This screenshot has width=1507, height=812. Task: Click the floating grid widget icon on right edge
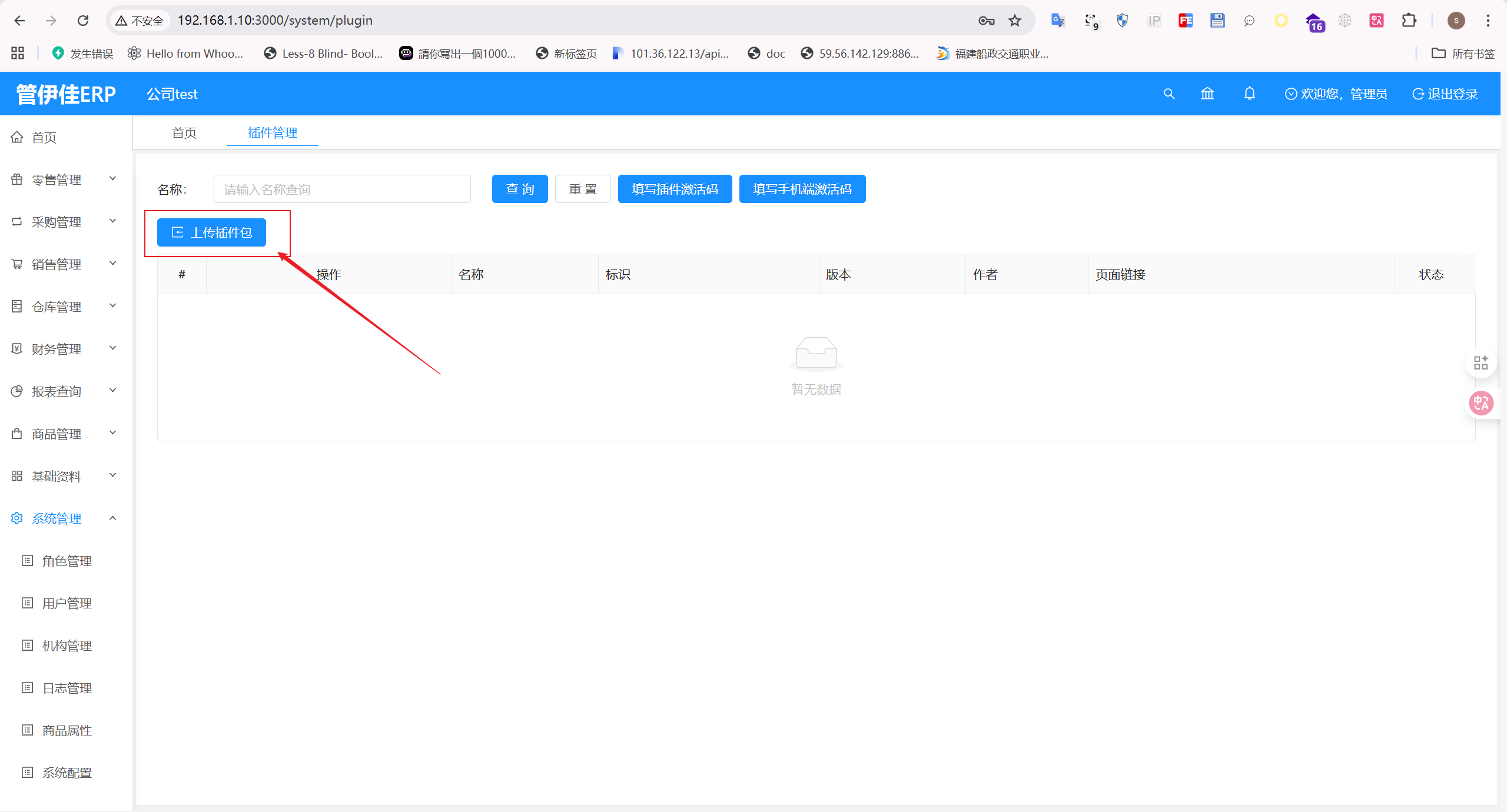pos(1481,362)
